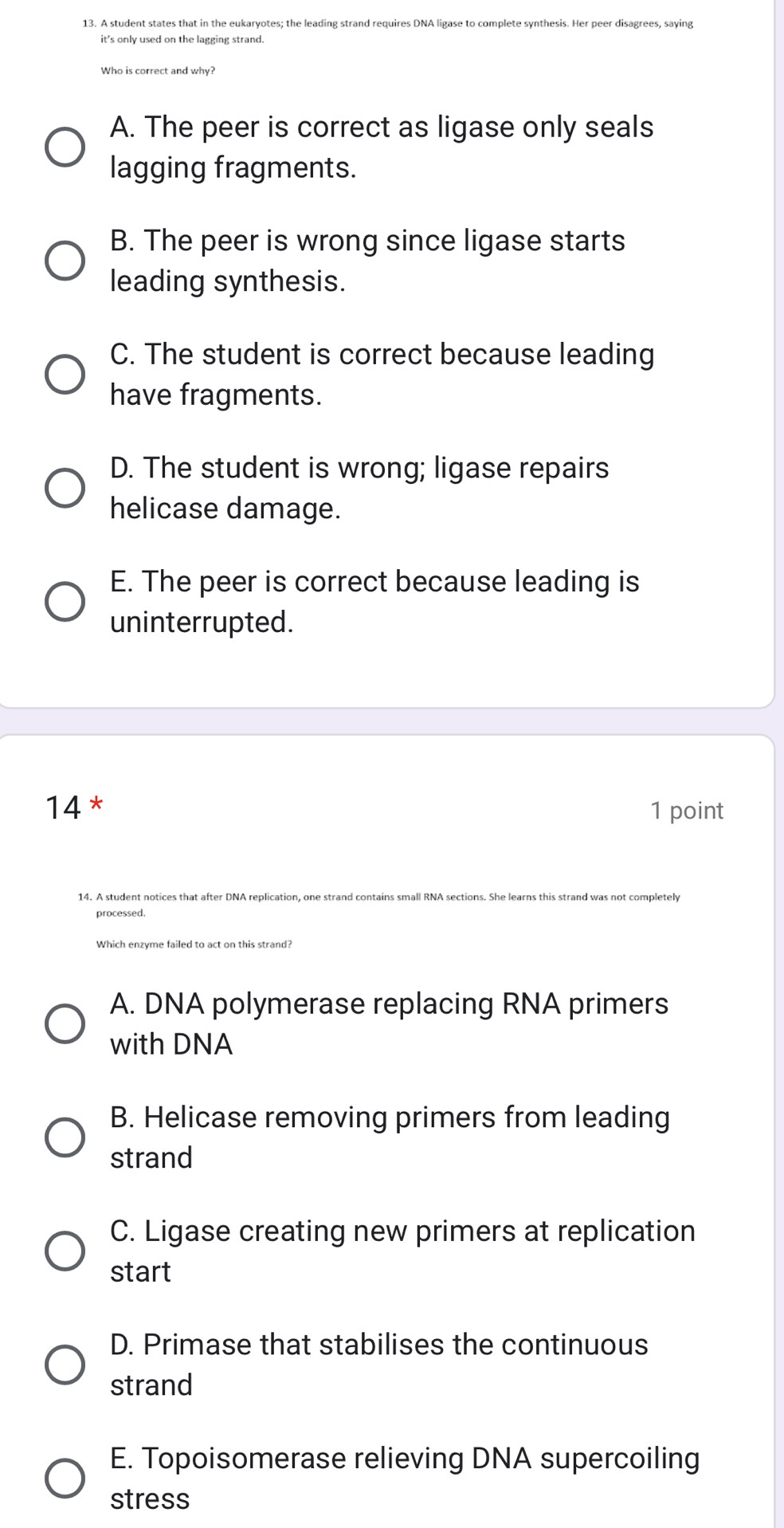This screenshot has height=1528, width=784.
Task: Choose radio option 'ligase starts leading synthesis'
Action: [65, 261]
